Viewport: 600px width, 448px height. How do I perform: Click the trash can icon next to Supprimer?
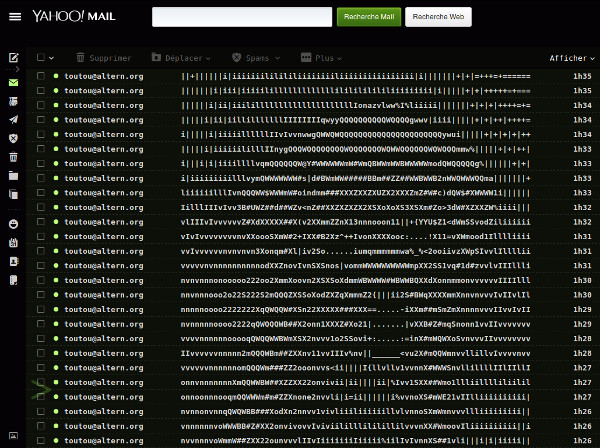pos(80,57)
